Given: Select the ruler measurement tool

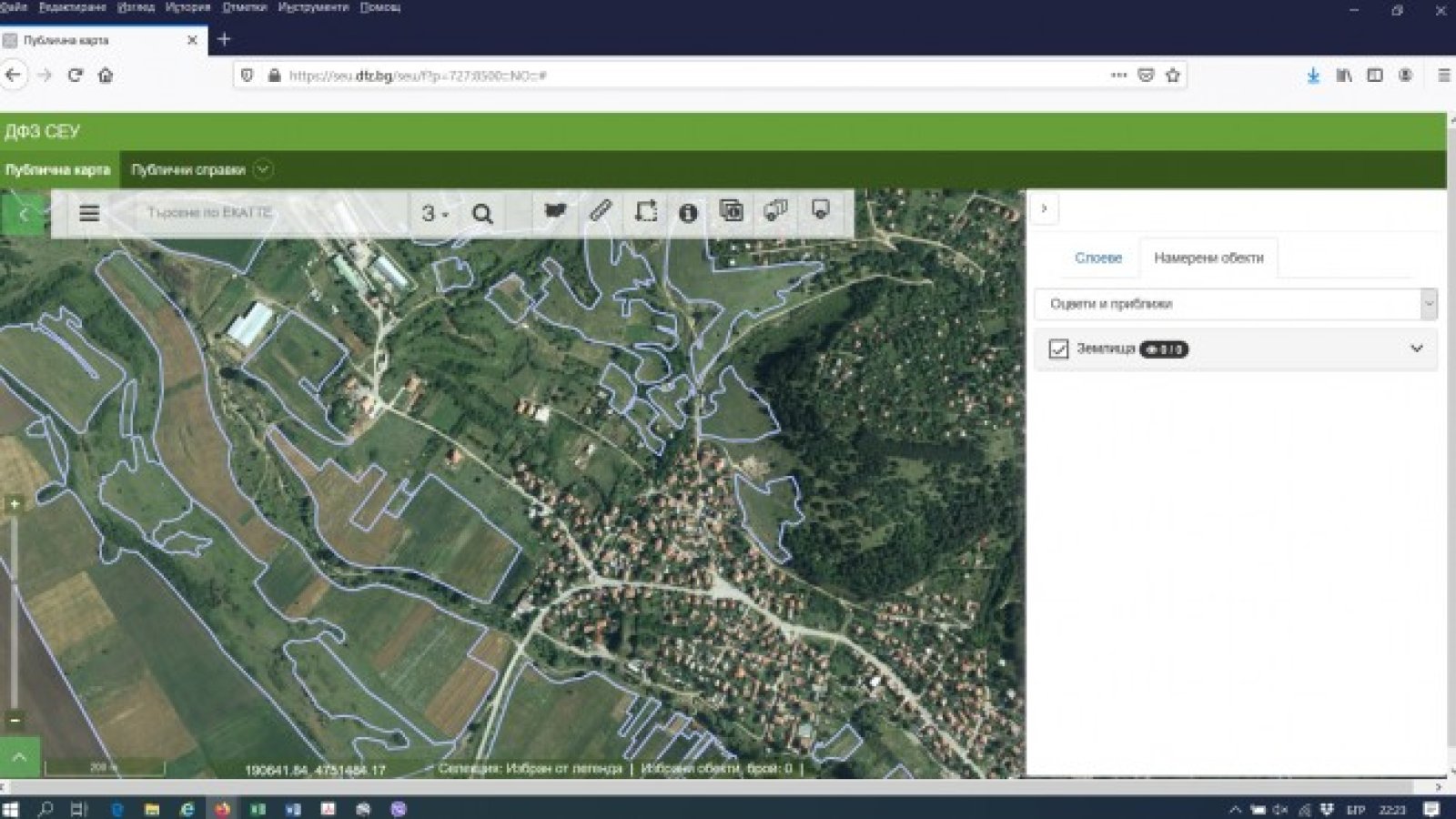Looking at the screenshot, I should click(x=600, y=211).
